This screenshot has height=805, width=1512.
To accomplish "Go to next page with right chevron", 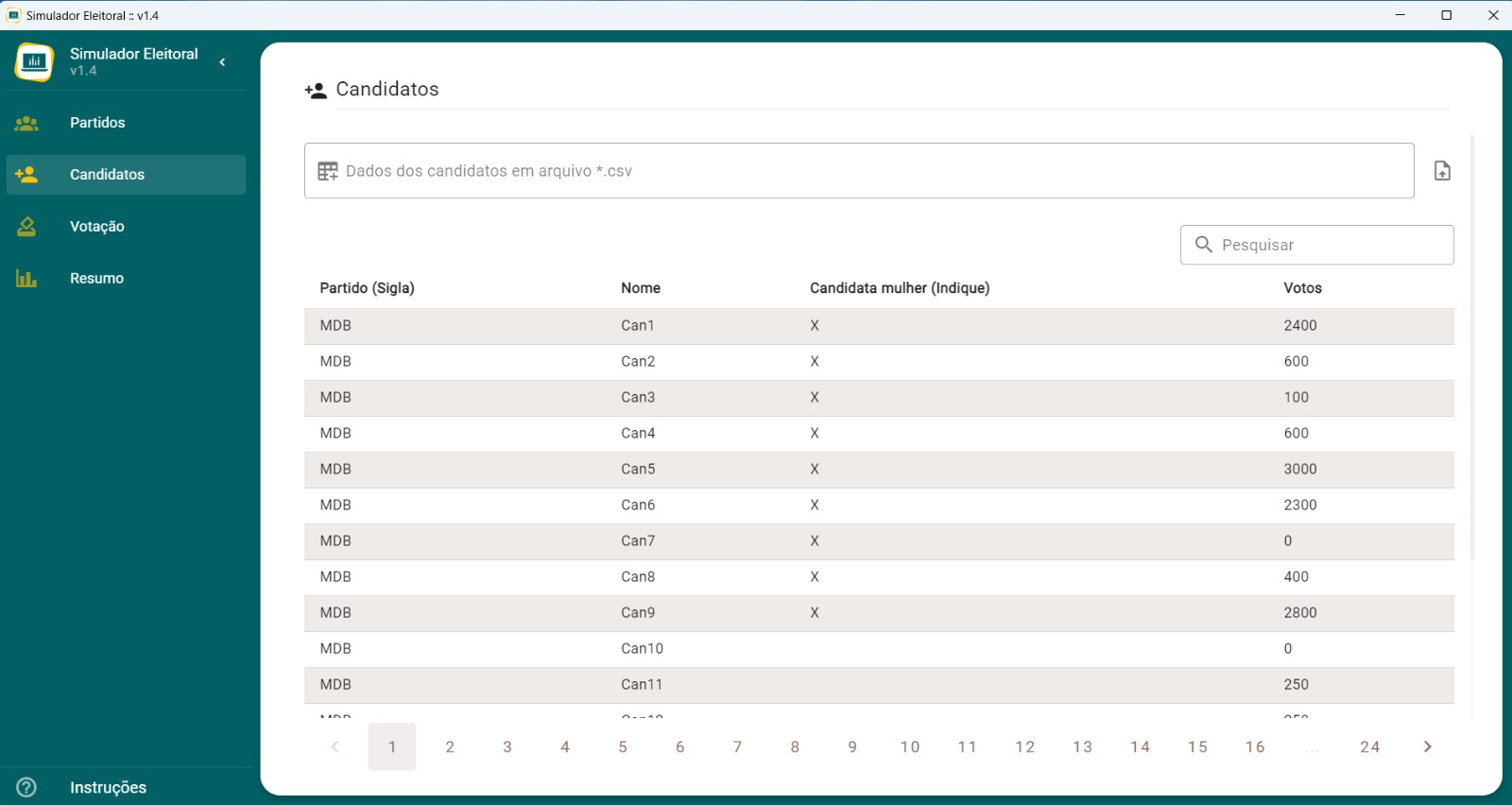I will (x=1427, y=746).
